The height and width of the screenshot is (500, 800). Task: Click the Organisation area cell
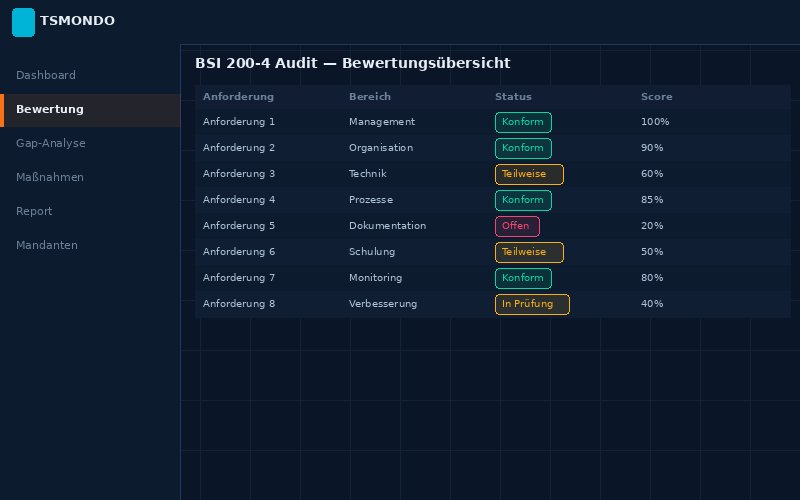(x=381, y=148)
